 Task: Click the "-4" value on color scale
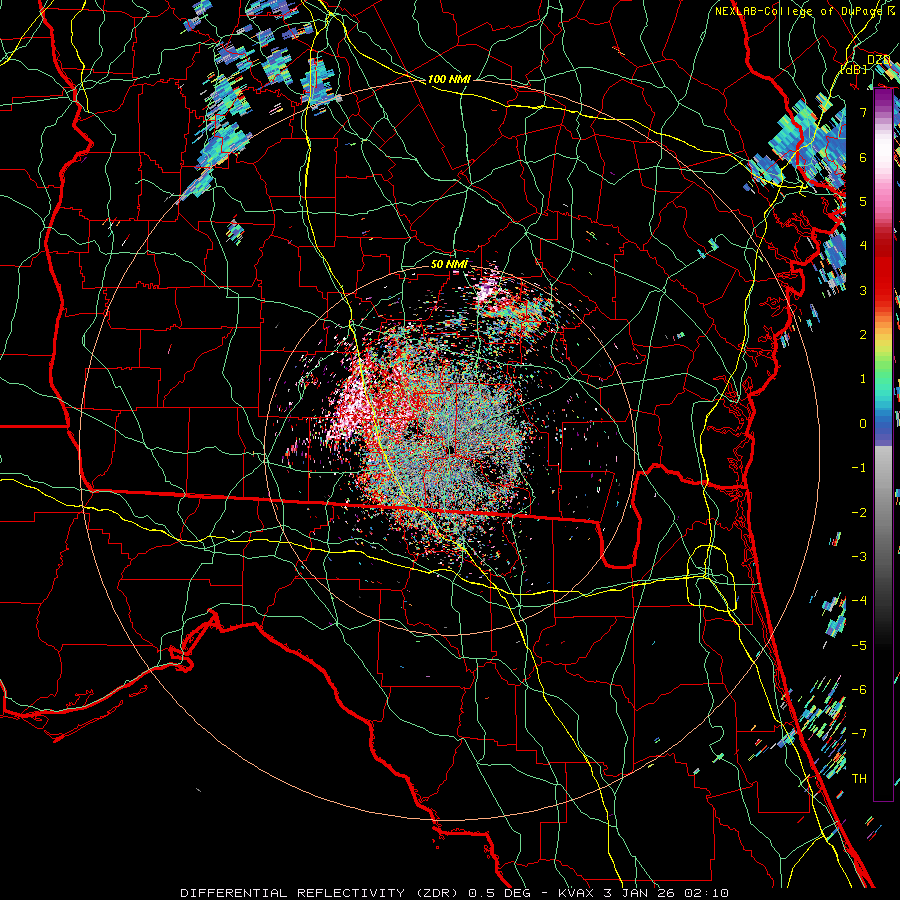coord(859,601)
